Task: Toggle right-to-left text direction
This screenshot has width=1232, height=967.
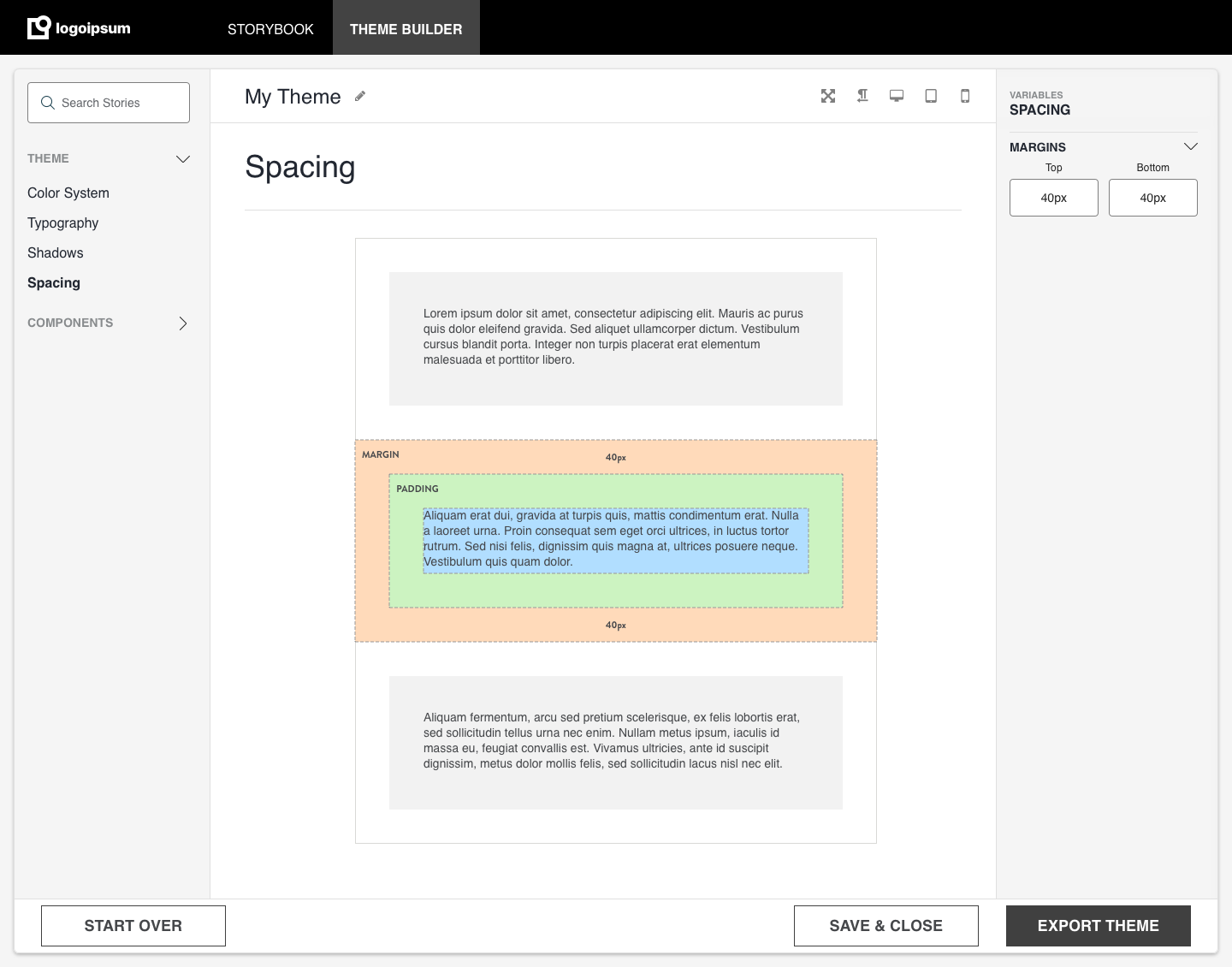Action: coord(862,96)
